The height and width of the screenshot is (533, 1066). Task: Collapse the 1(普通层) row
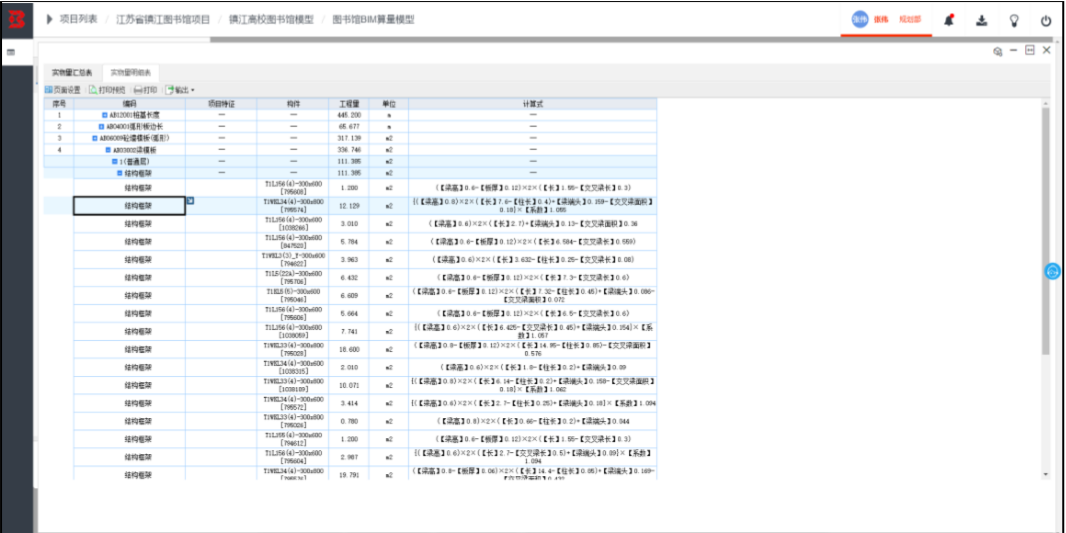(114, 161)
